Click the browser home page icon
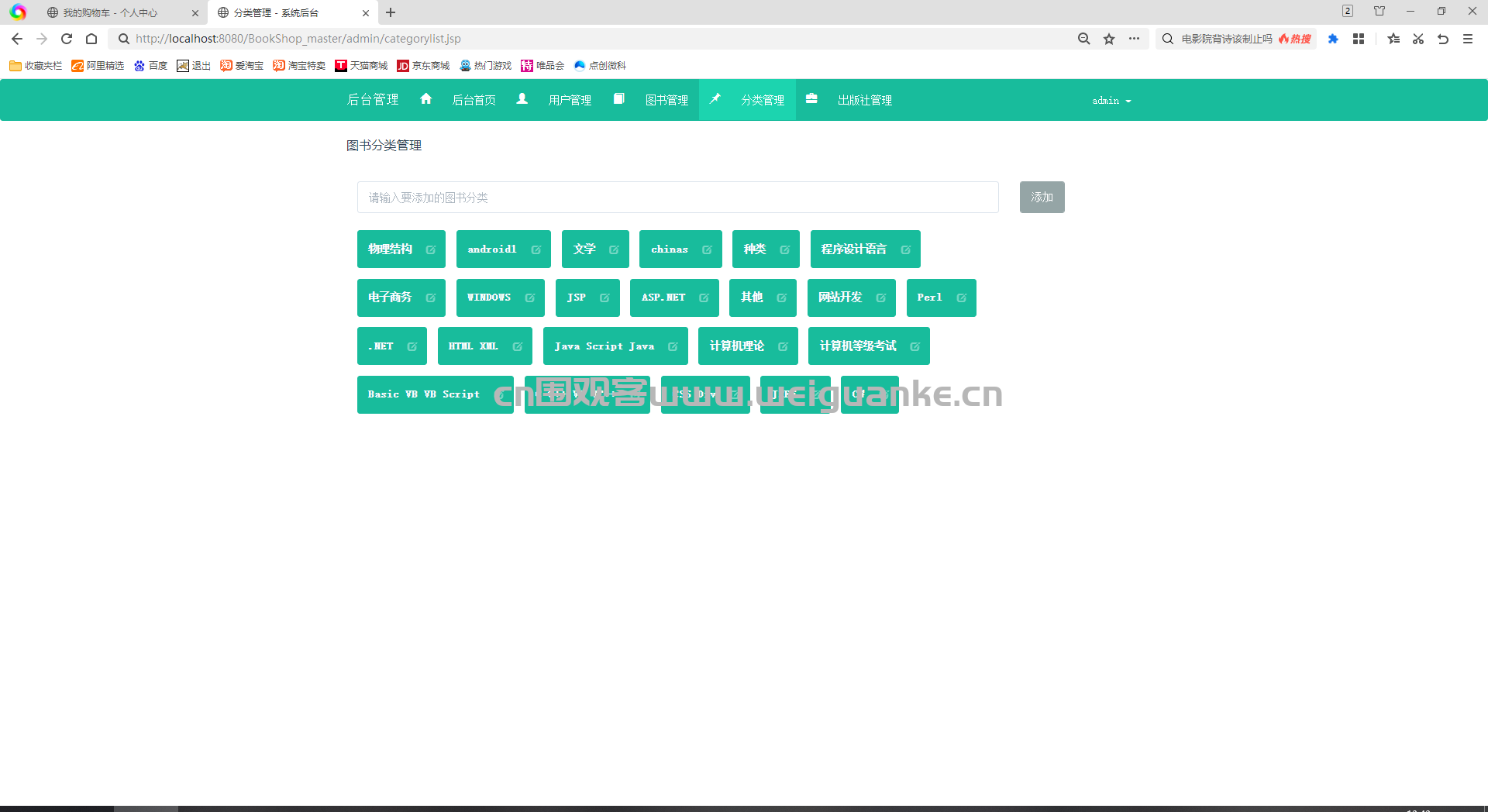Image resolution: width=1488 pixels, height=812 pixels. tap(91, 39)
